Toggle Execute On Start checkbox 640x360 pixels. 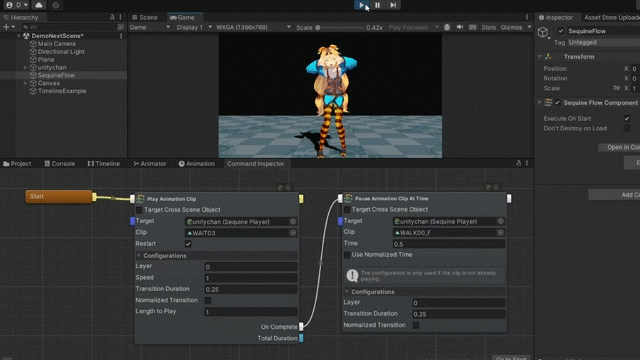[627, 118]
